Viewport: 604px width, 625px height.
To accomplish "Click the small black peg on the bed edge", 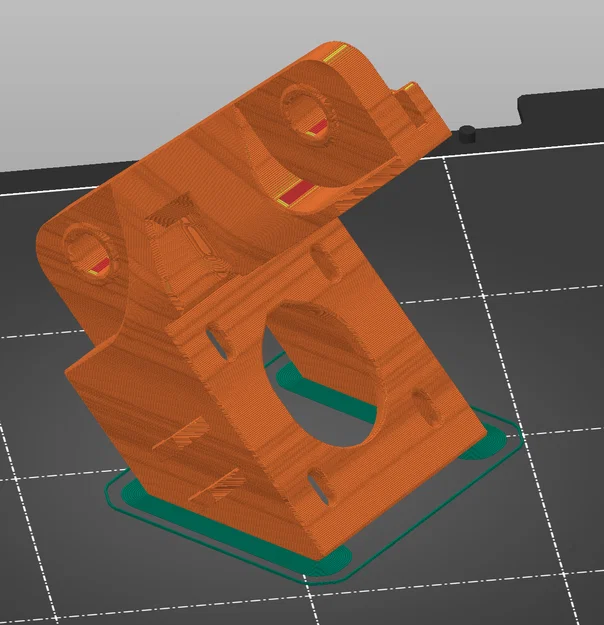I will tap(467, 134).
